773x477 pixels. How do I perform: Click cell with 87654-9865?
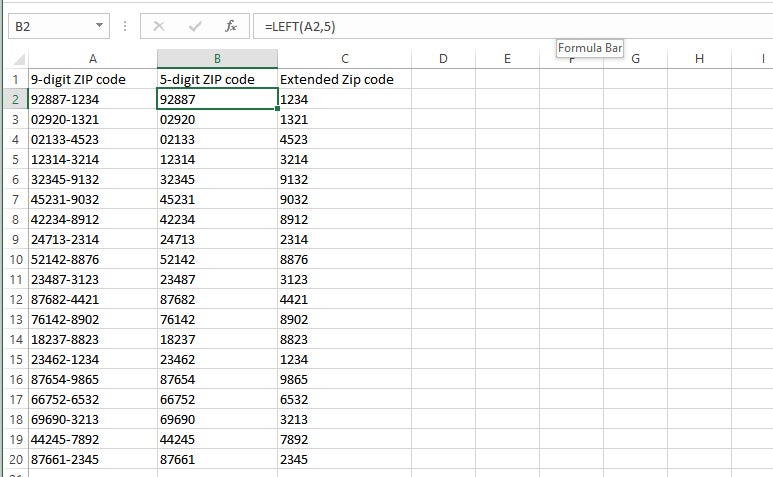pyautogui.click(x=93, y=380)
